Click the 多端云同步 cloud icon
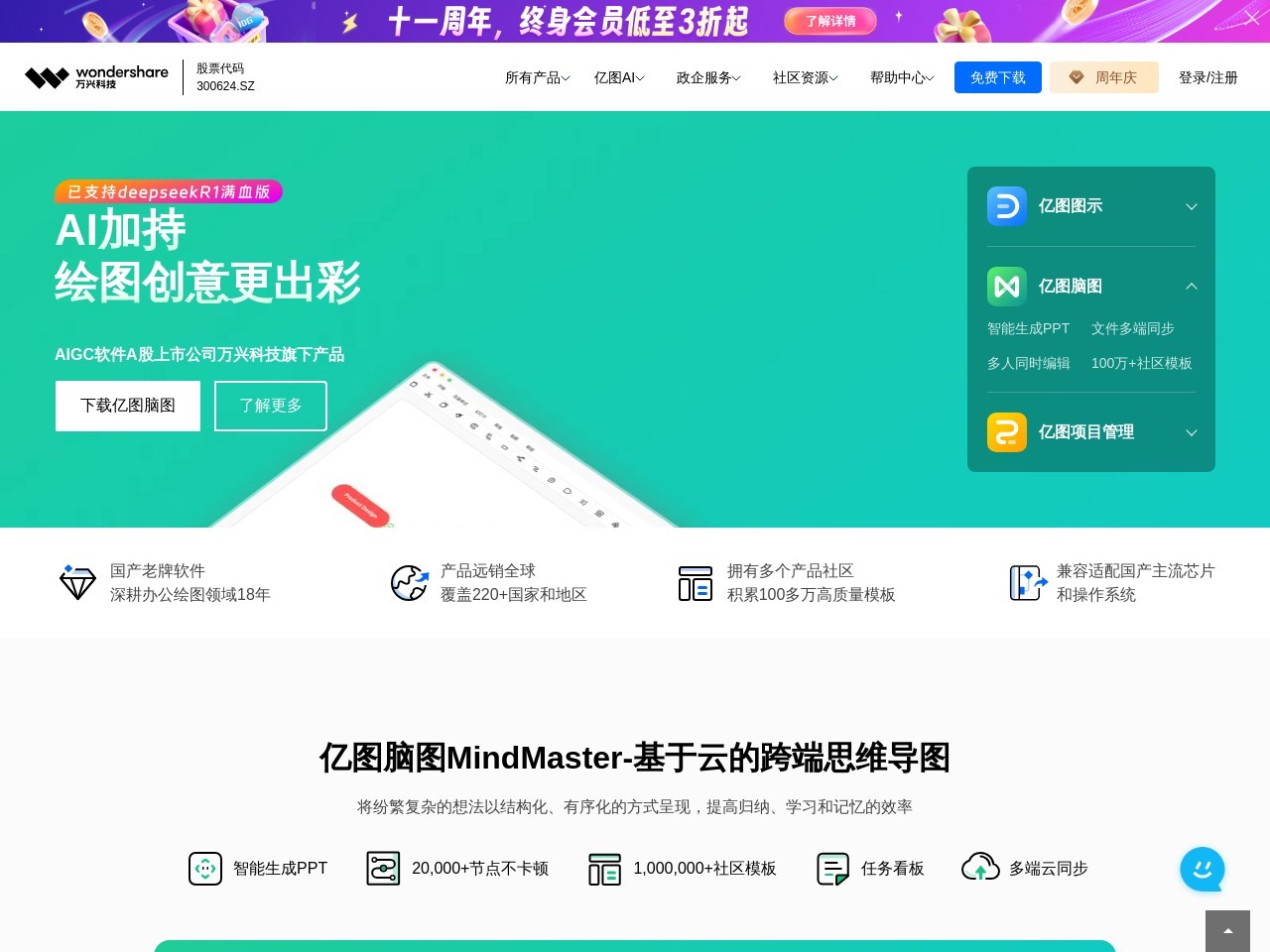 (x=980, y=868)
